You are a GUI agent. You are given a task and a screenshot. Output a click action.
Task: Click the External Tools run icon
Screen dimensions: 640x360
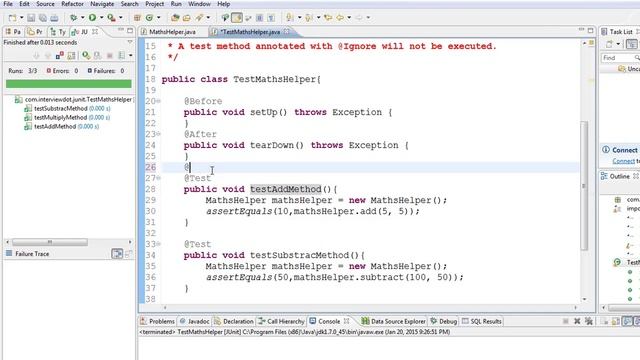coord(111,18)
